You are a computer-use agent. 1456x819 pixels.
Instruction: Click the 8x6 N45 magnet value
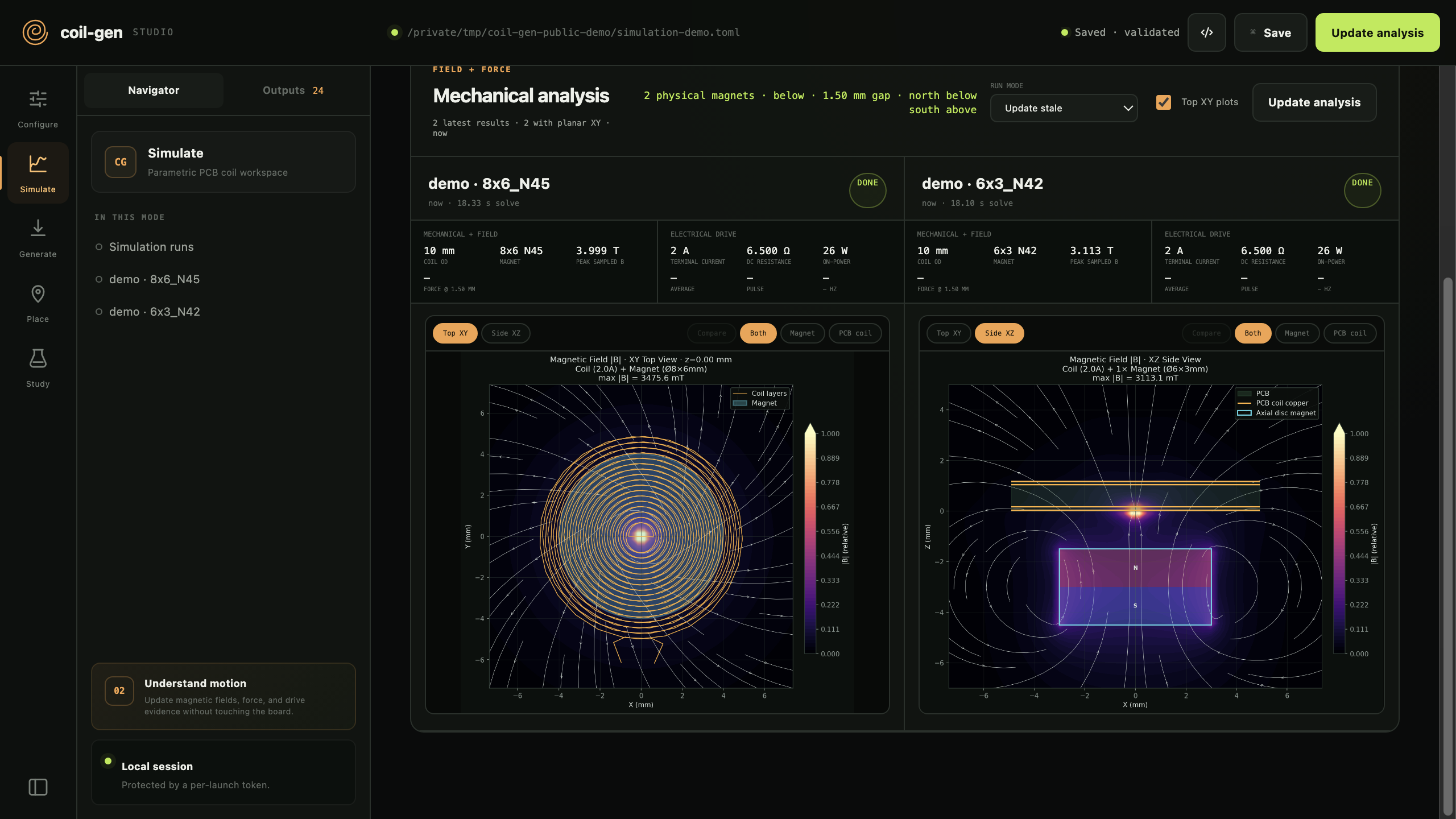(x=521, y=251)
